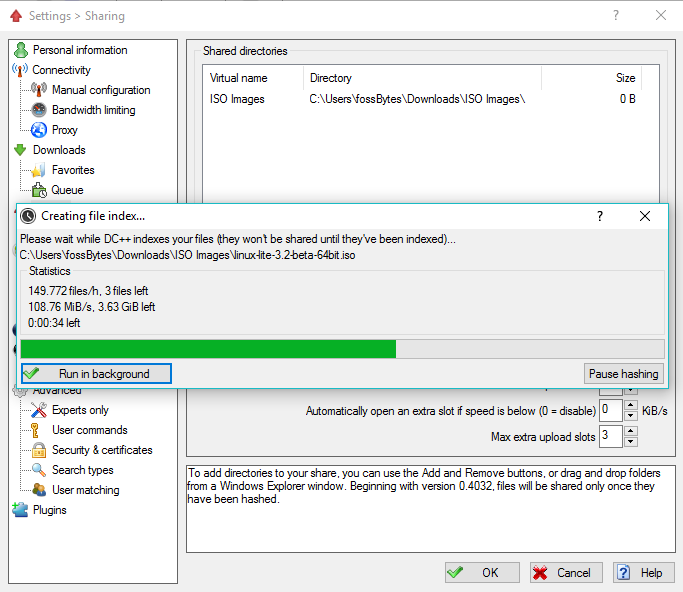This screenshot has width=683, height=592.
Task: Click the clock icon in Creating file index title
Action: coord(28,216)
